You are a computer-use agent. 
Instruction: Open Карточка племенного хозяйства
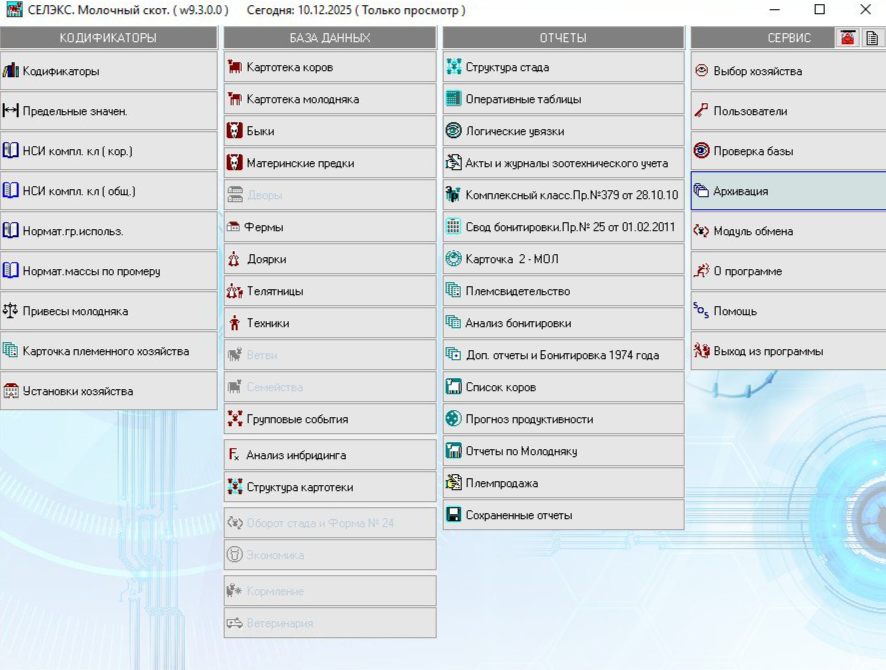coord(108,351)
